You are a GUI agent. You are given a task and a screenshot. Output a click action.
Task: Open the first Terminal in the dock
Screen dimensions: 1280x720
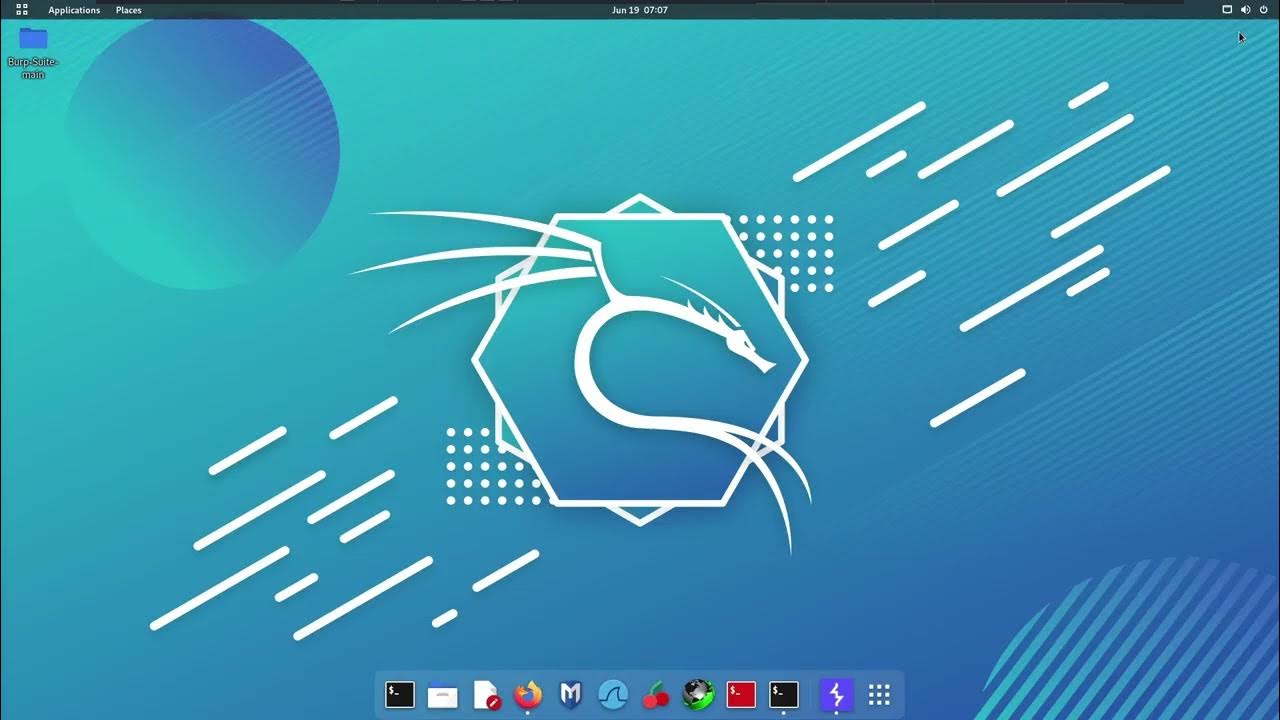(x=400, y=694)
